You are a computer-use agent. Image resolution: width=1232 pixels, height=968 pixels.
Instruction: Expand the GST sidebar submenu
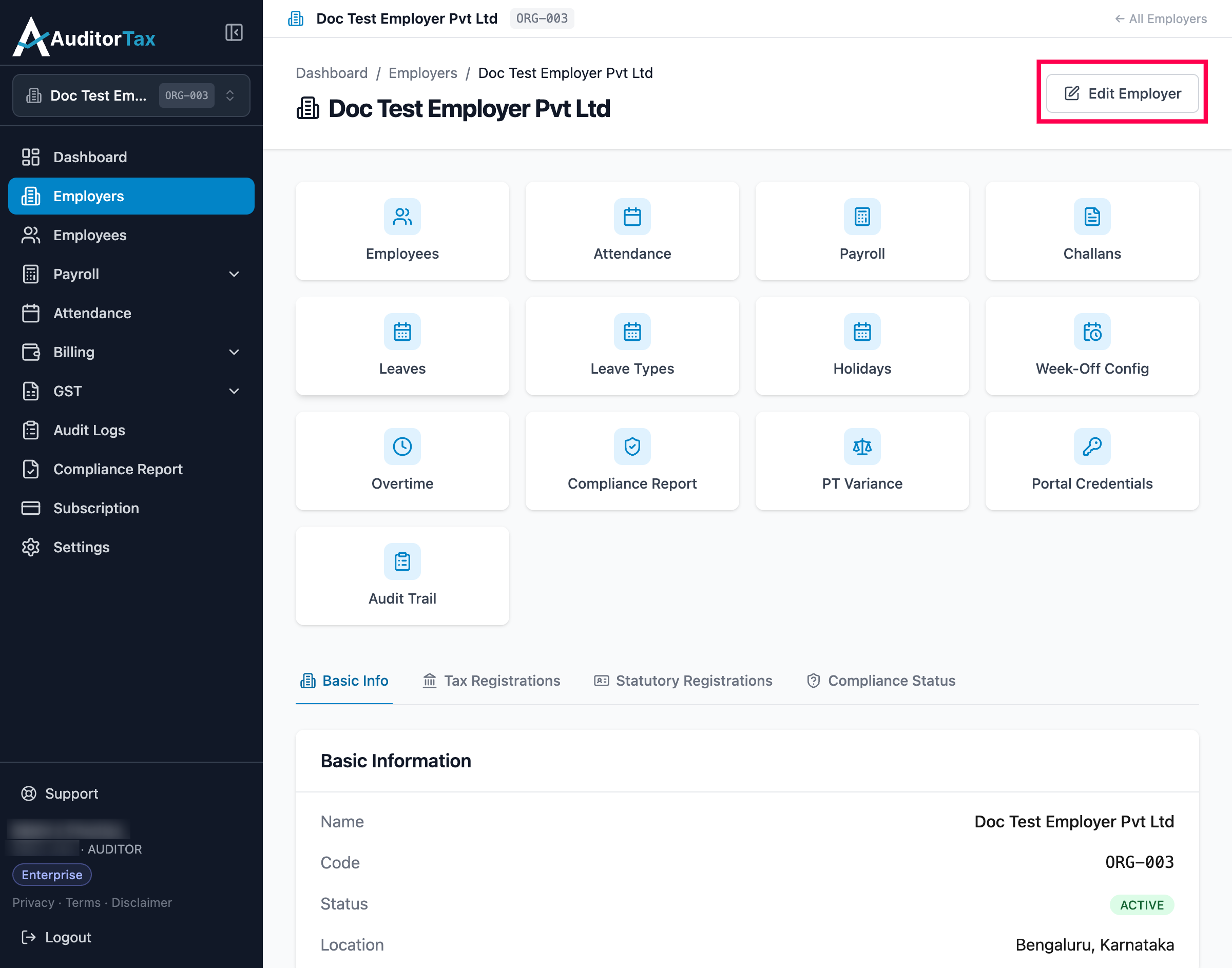coord(234,391)
